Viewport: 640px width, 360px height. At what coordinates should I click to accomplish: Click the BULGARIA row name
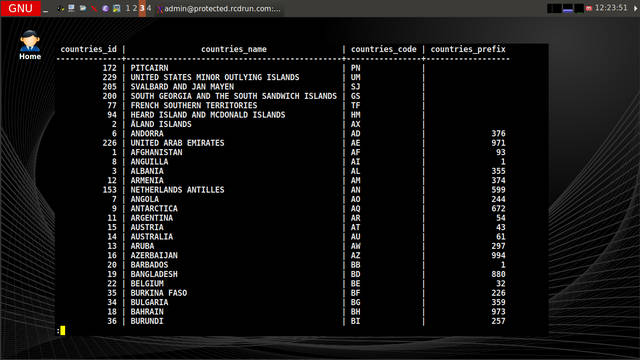149,303
